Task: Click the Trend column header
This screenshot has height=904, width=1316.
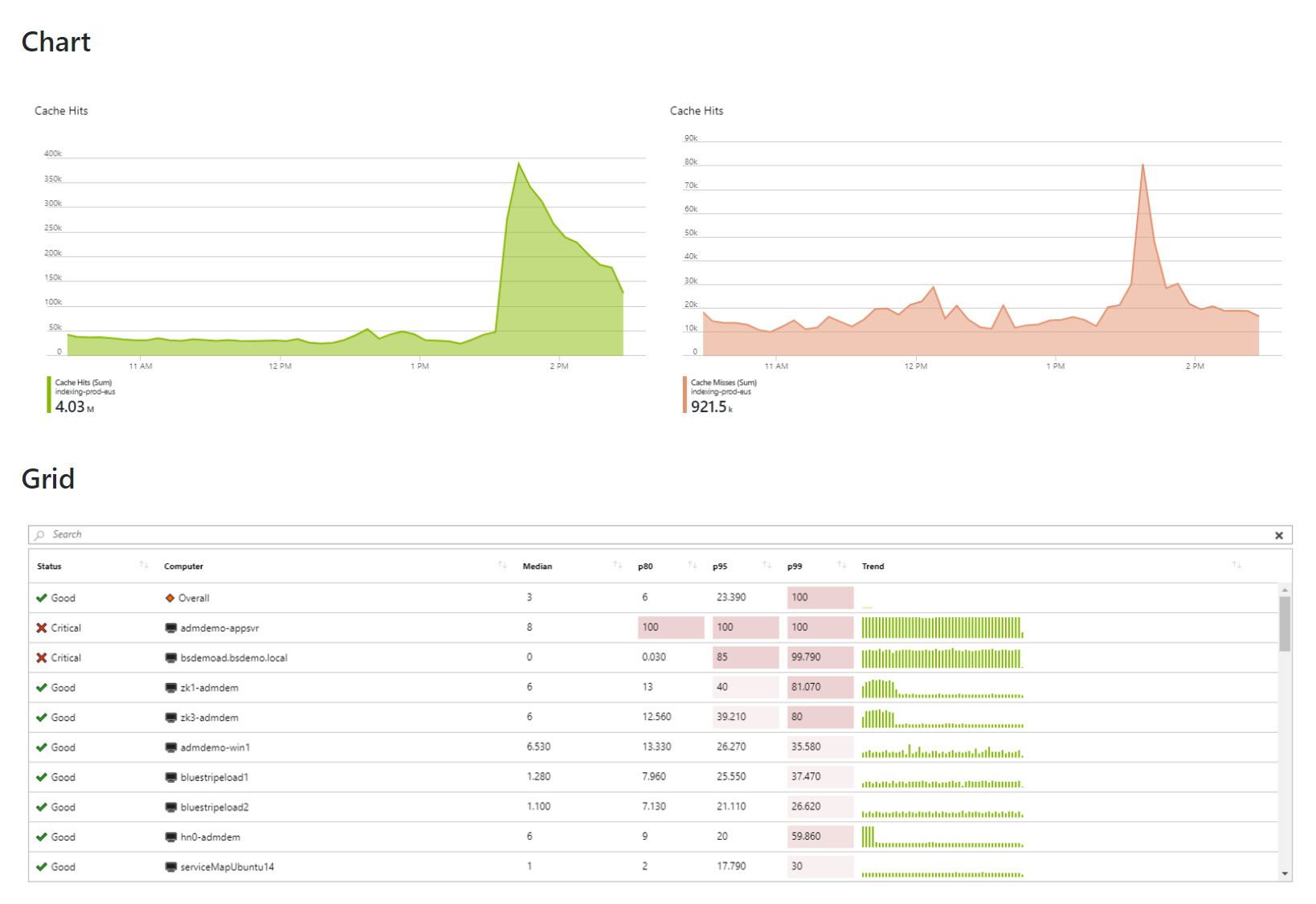Action: coord(873,567)
